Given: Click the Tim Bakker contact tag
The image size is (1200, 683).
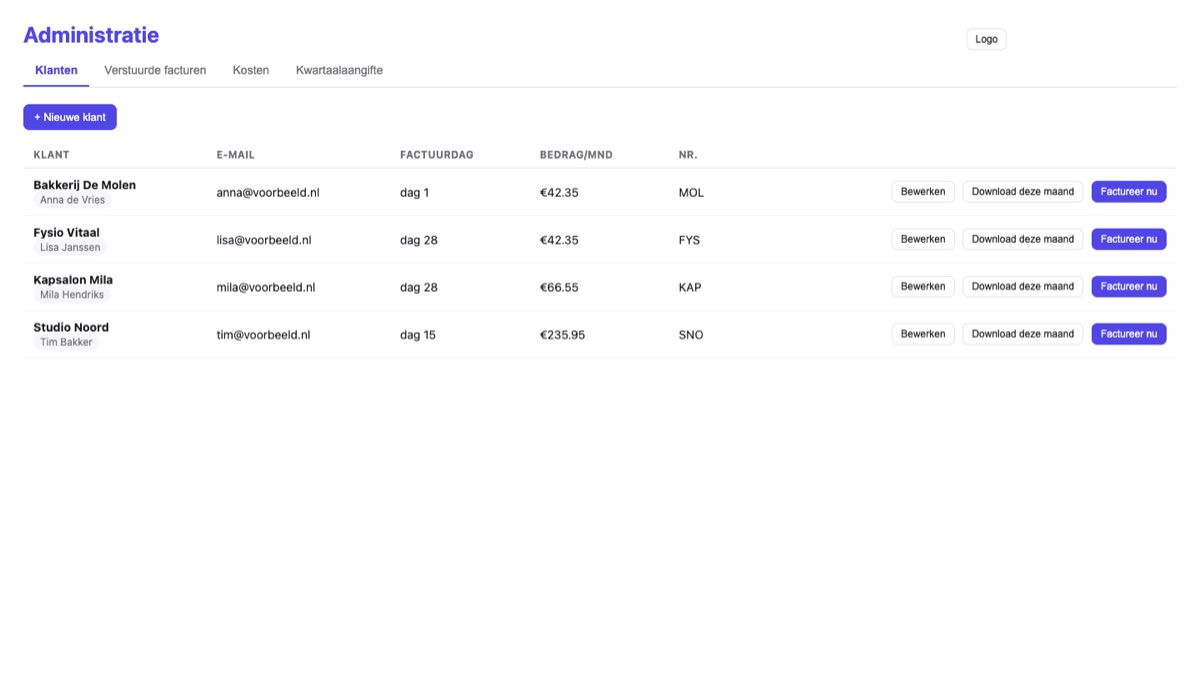Looking at the screenshot, I should click(x=66, y=342).
